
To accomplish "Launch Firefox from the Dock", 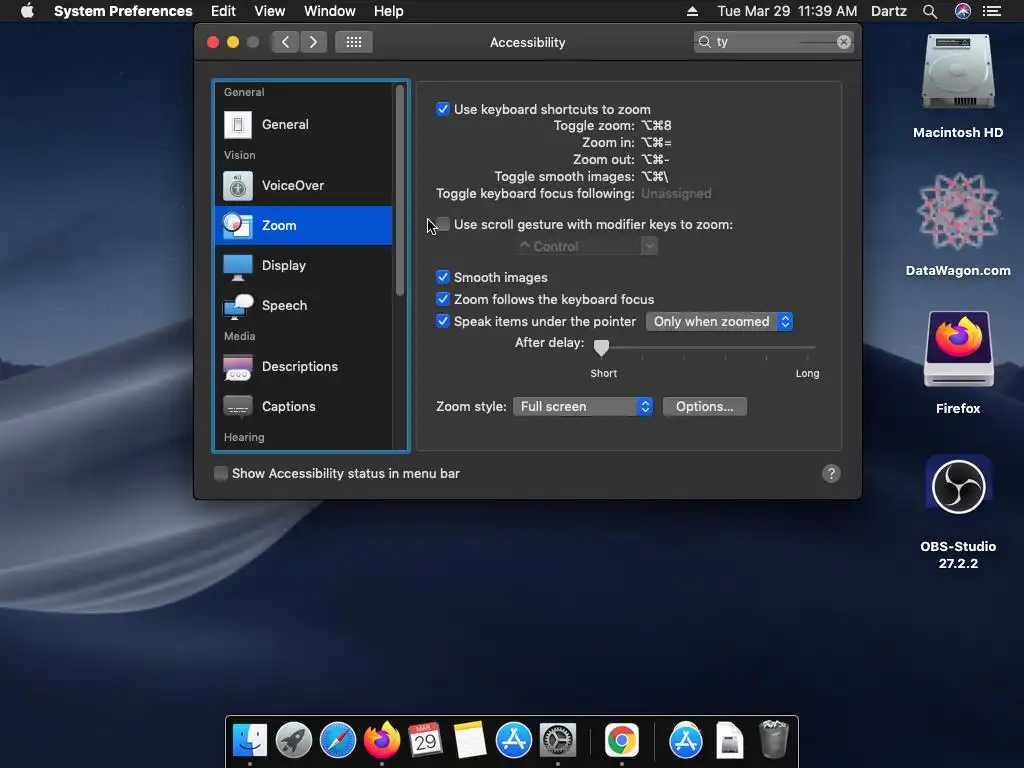I will point(381,741).
